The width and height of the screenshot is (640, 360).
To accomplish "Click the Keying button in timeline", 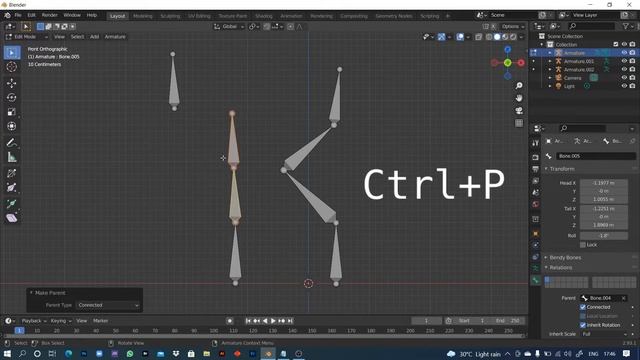I will [x=60, y=321].
